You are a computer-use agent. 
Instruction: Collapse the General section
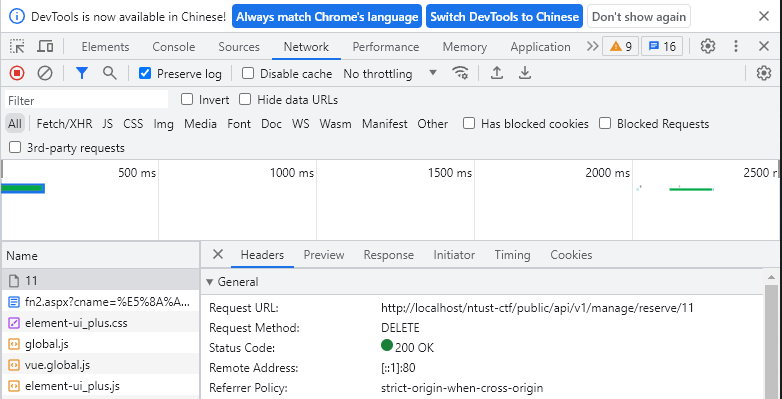(232, 282)
